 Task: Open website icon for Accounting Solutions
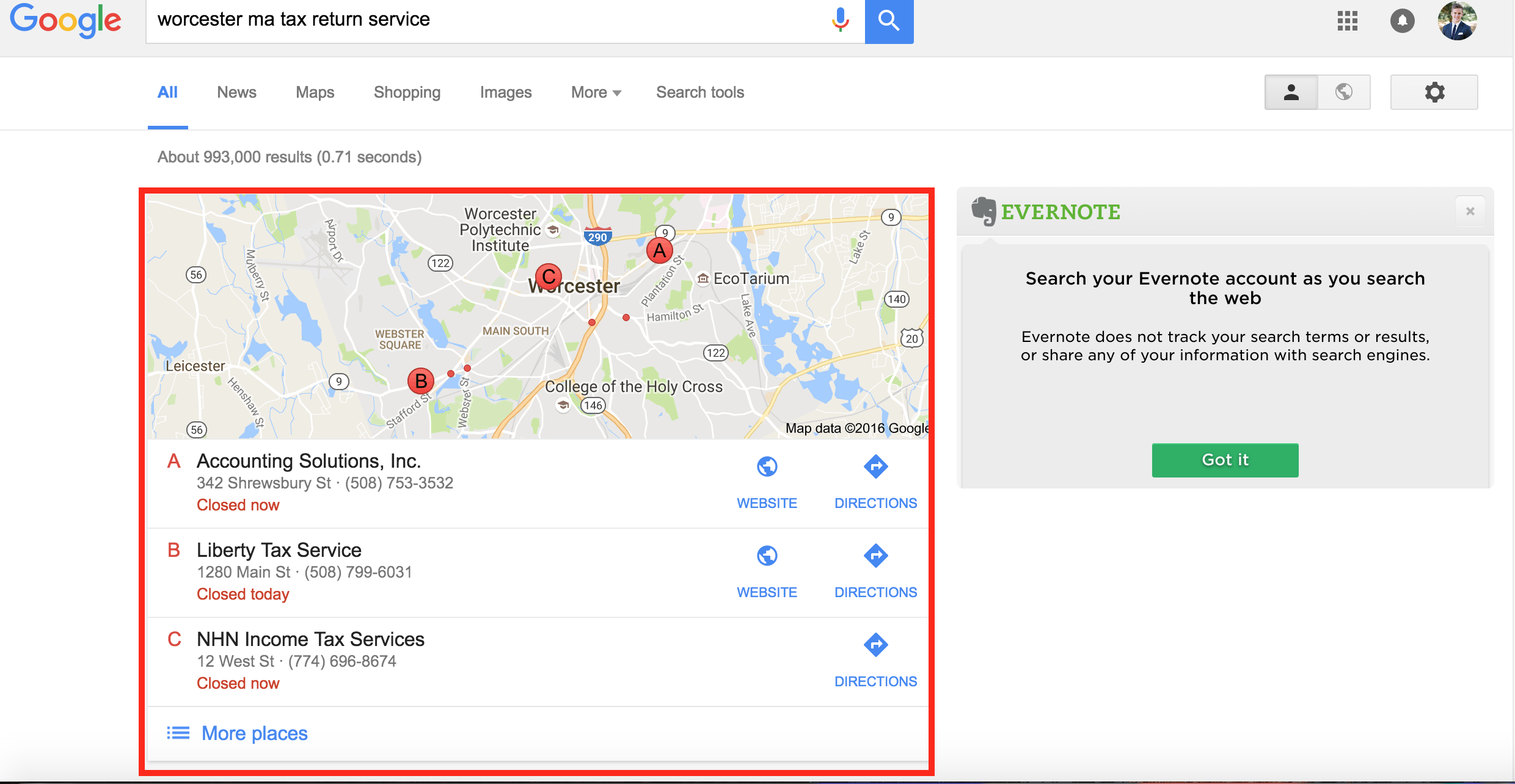(767, 466)
